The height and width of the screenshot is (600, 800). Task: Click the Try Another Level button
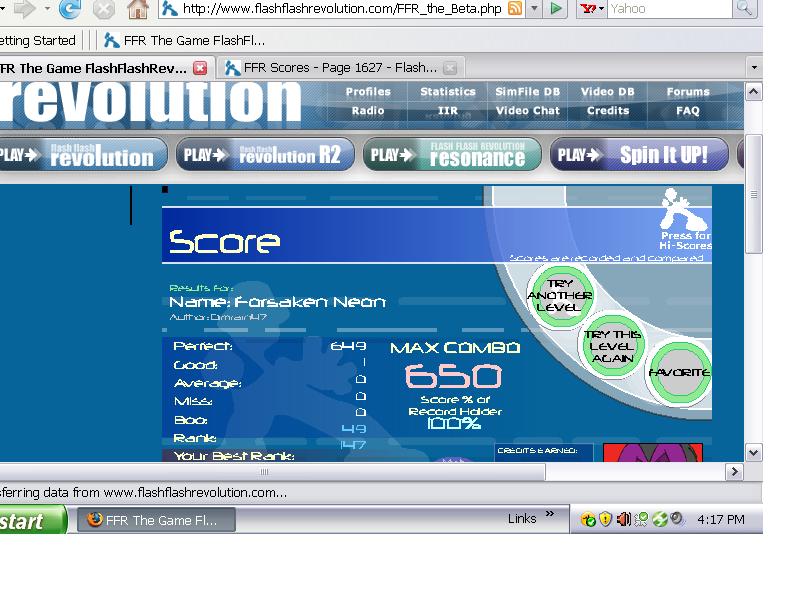tap(560, 296)
